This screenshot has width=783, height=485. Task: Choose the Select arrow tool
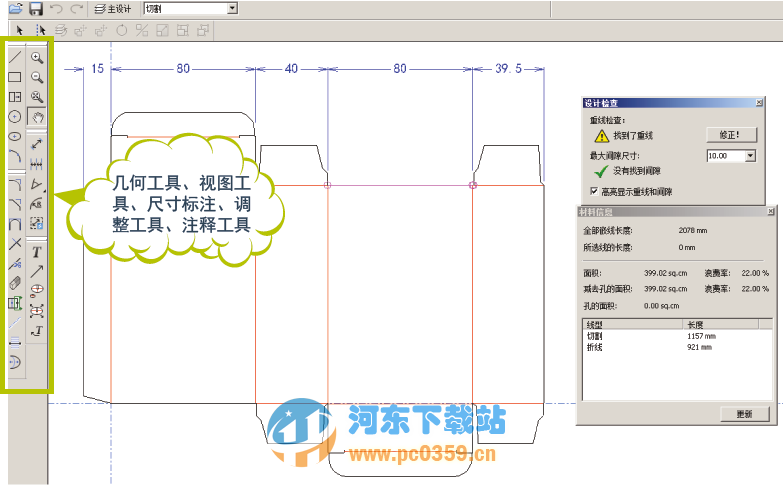20,30
